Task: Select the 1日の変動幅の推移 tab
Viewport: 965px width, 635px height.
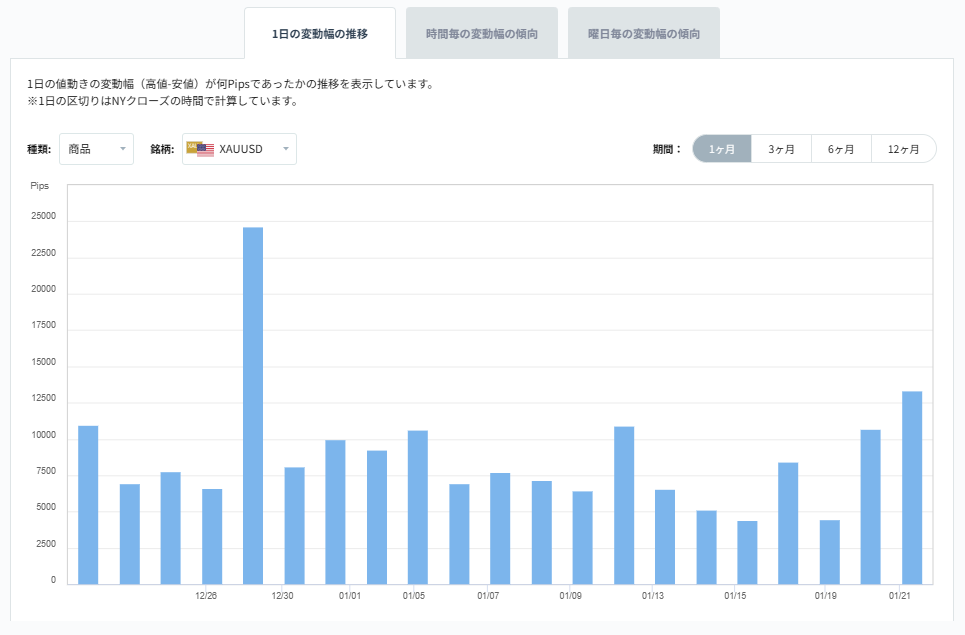Action: coord(320,32)
